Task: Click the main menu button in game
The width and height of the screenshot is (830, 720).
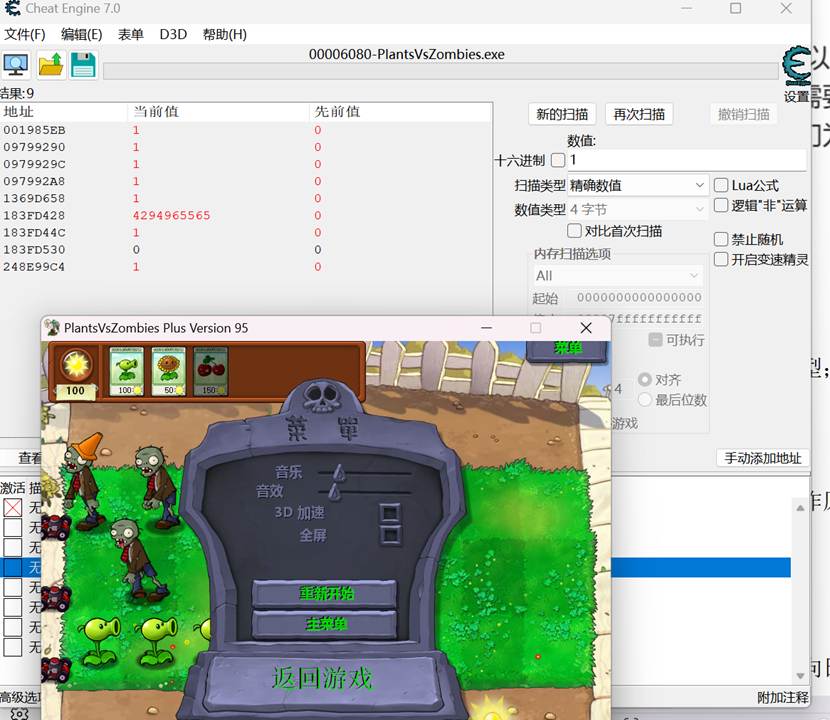Action: coord(324,624)
